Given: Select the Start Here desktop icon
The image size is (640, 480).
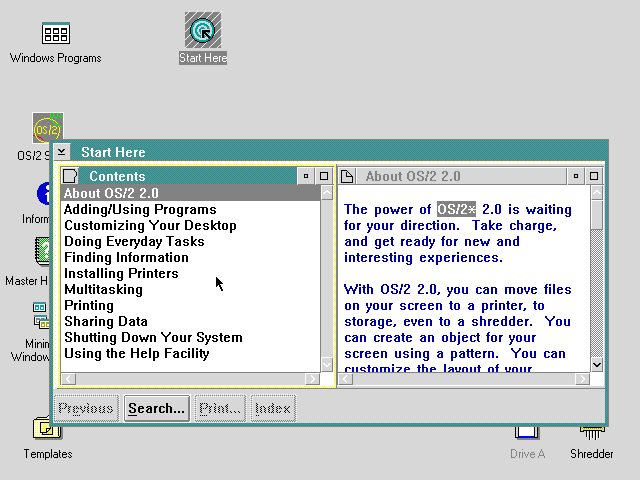Looking at the screenshot, I should [x=203, y=30].
